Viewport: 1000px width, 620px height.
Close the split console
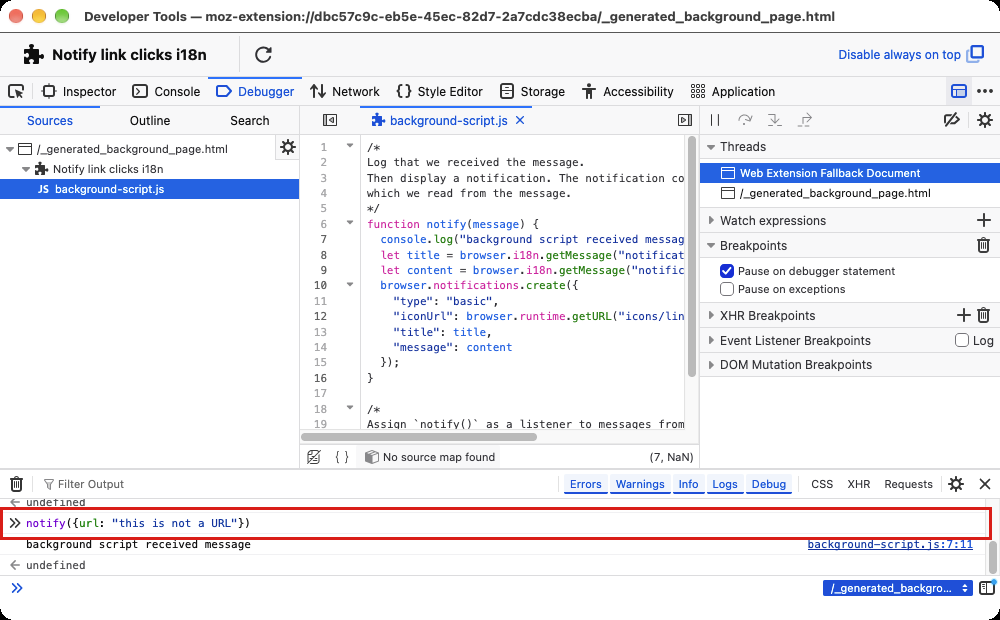[x=985, y=483]
